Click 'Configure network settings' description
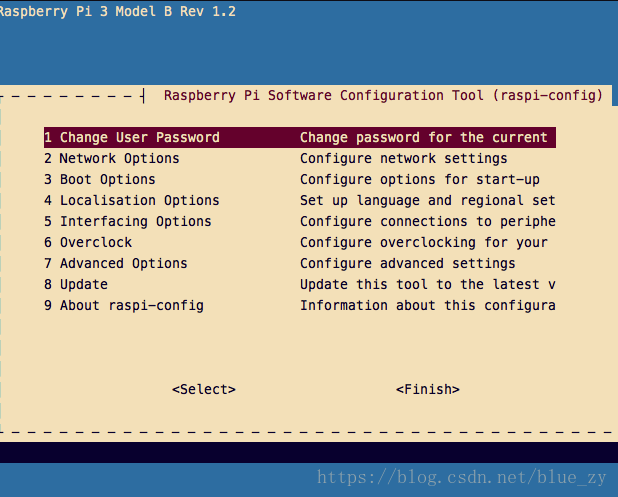The image size is (618, 497). (x=404, y=158)
